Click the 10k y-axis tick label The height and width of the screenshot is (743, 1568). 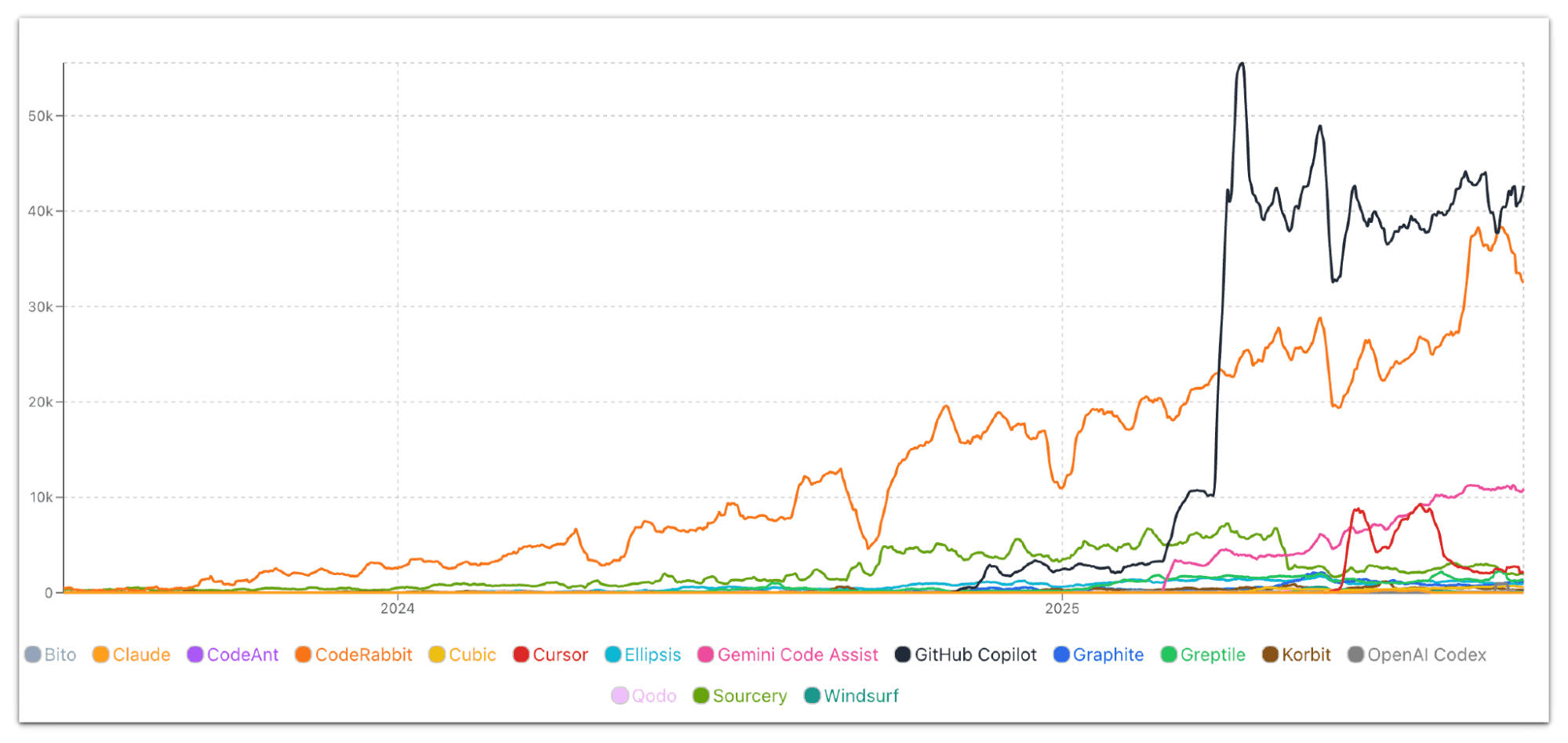(41, 497)
